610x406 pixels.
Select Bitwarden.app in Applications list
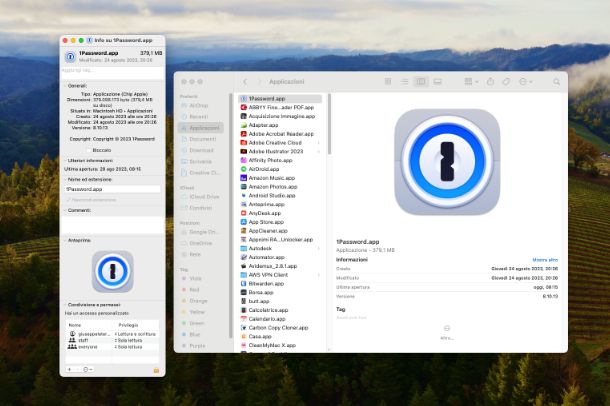[267, 283]
